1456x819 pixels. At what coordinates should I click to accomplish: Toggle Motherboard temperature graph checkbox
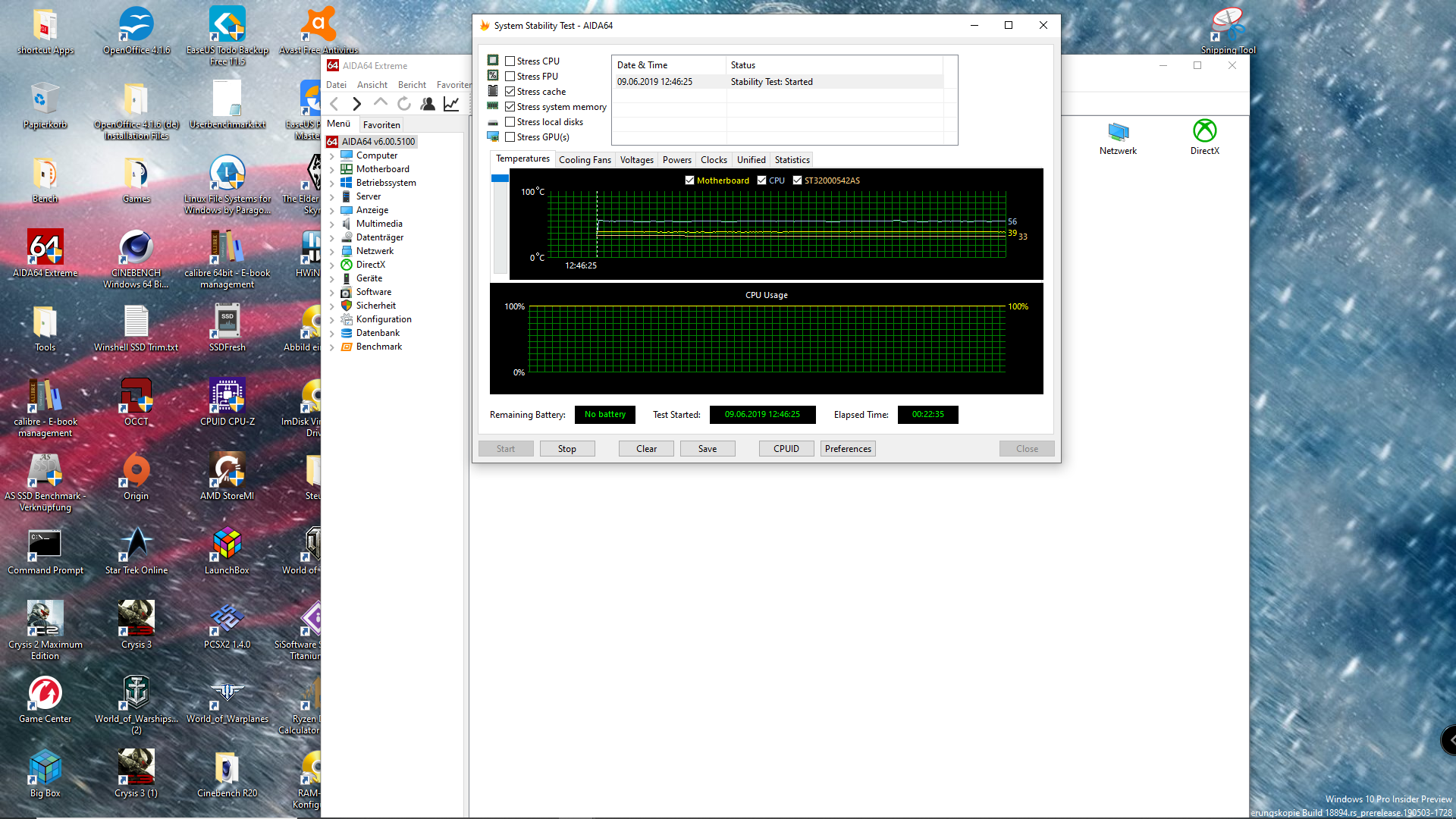(689, 180)
